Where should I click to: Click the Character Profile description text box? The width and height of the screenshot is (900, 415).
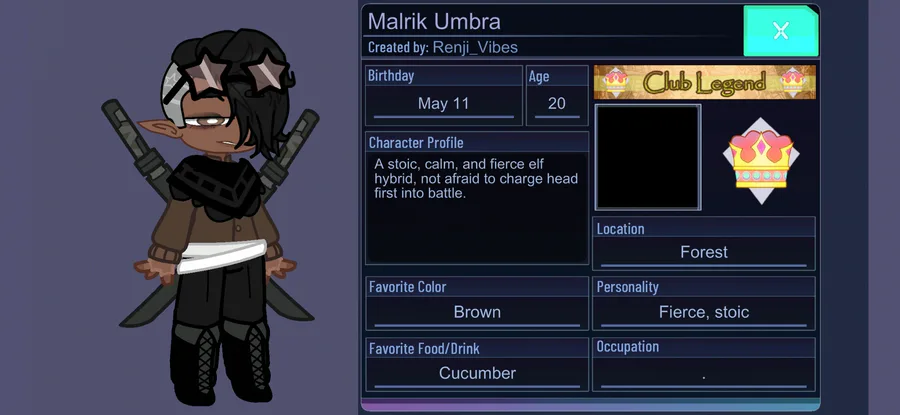pyautogui.click(x=477, y=208)
